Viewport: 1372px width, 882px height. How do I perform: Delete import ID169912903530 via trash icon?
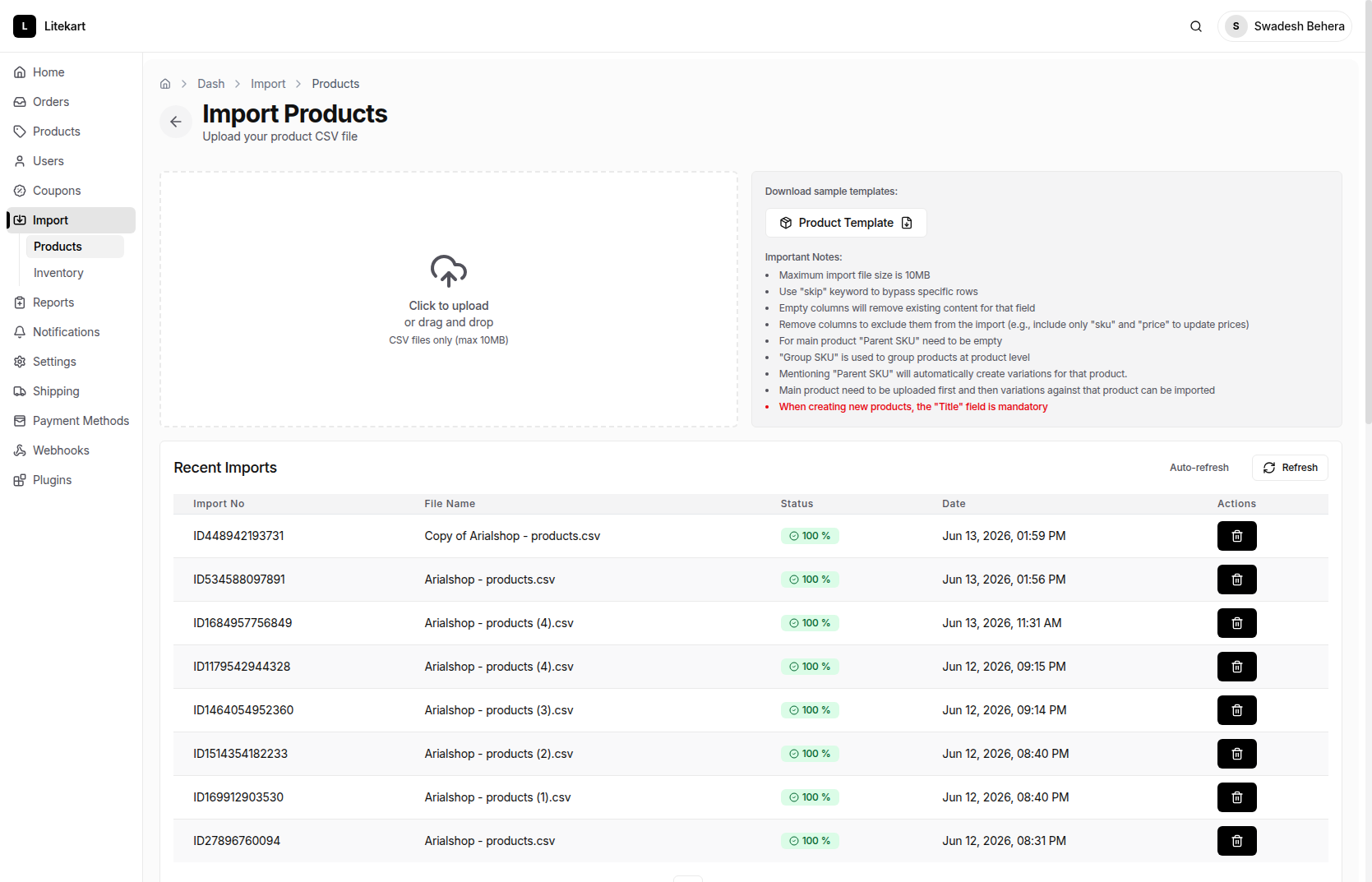[1236, 797]
